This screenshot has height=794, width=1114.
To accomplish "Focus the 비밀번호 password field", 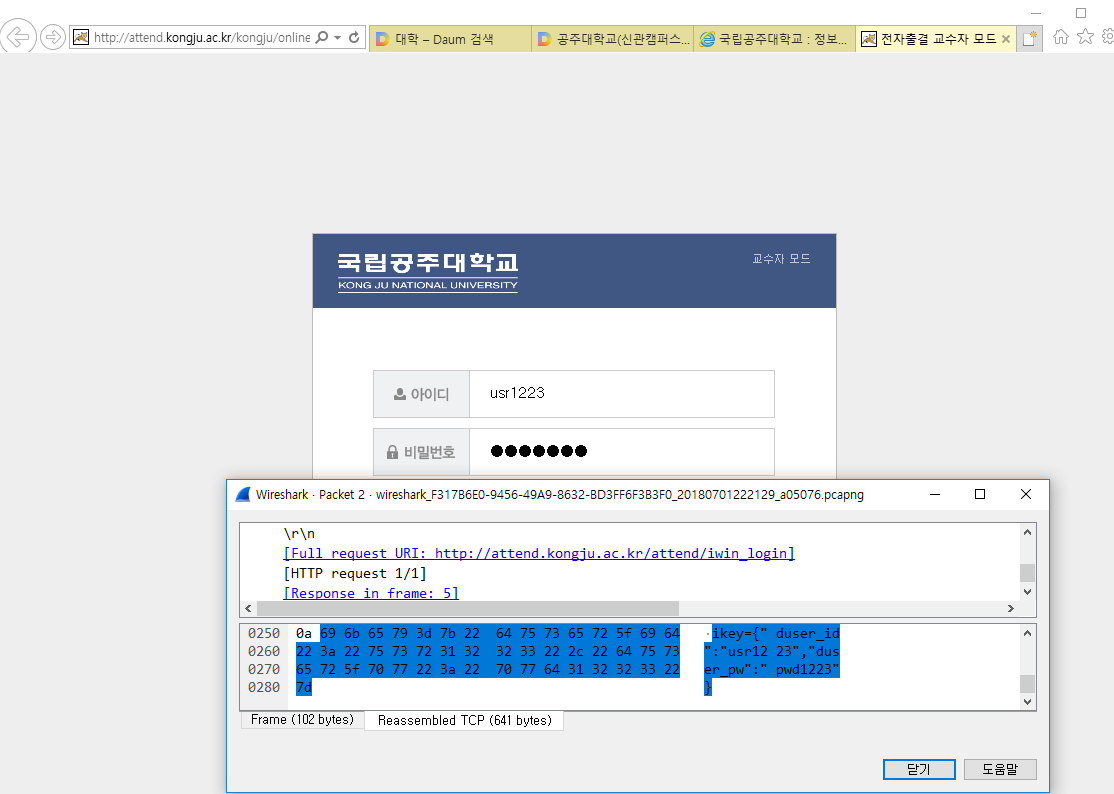I will pos(622,452).
